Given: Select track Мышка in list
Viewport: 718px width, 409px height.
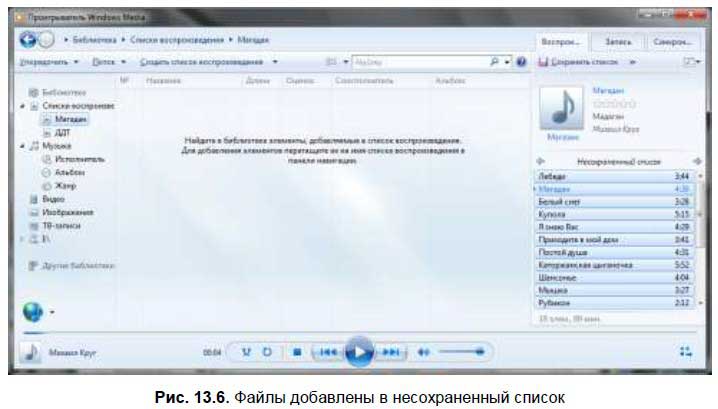Looking at the screenshot, I should 614,290.
